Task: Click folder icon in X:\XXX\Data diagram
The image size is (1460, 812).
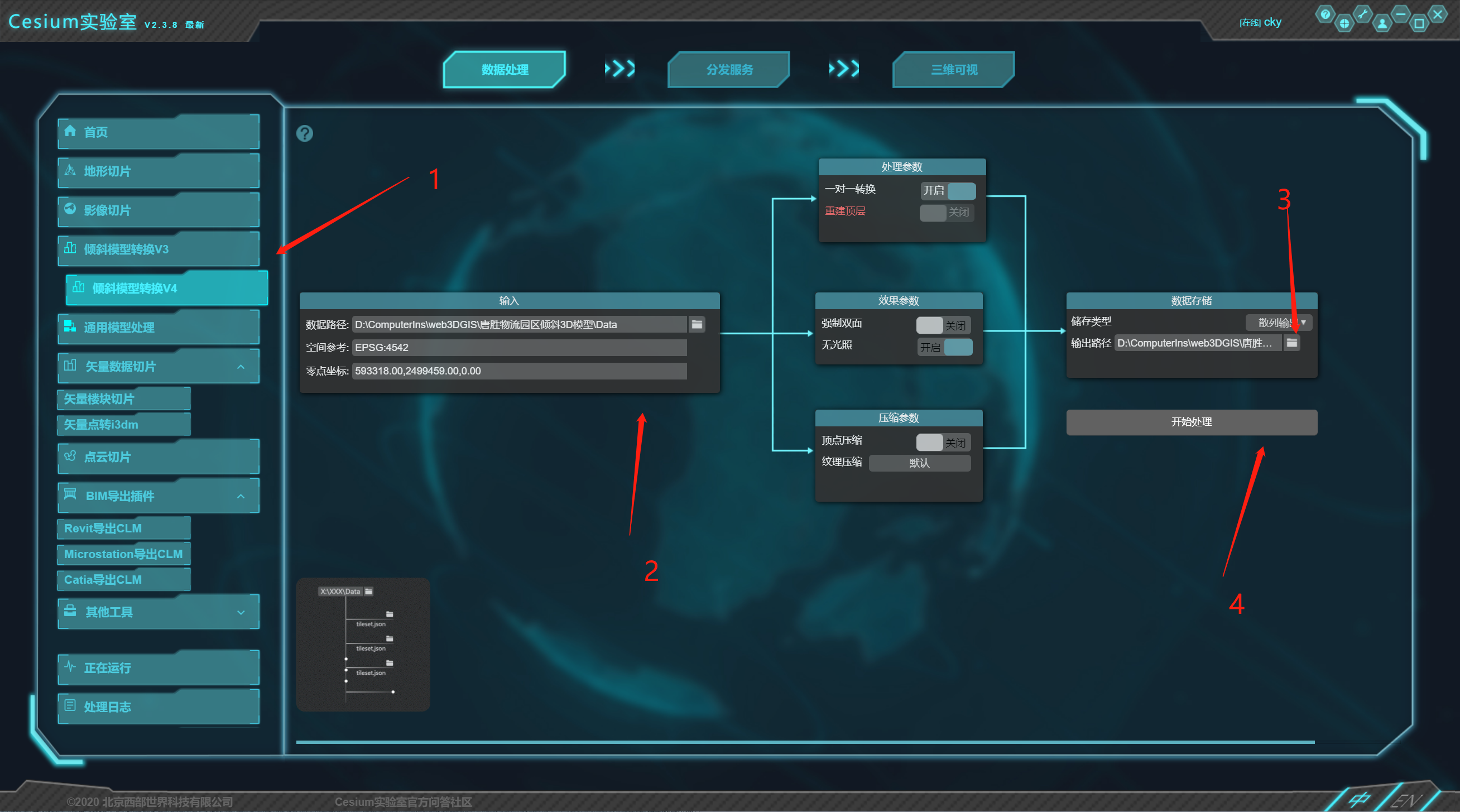Action: click(368, 591)
